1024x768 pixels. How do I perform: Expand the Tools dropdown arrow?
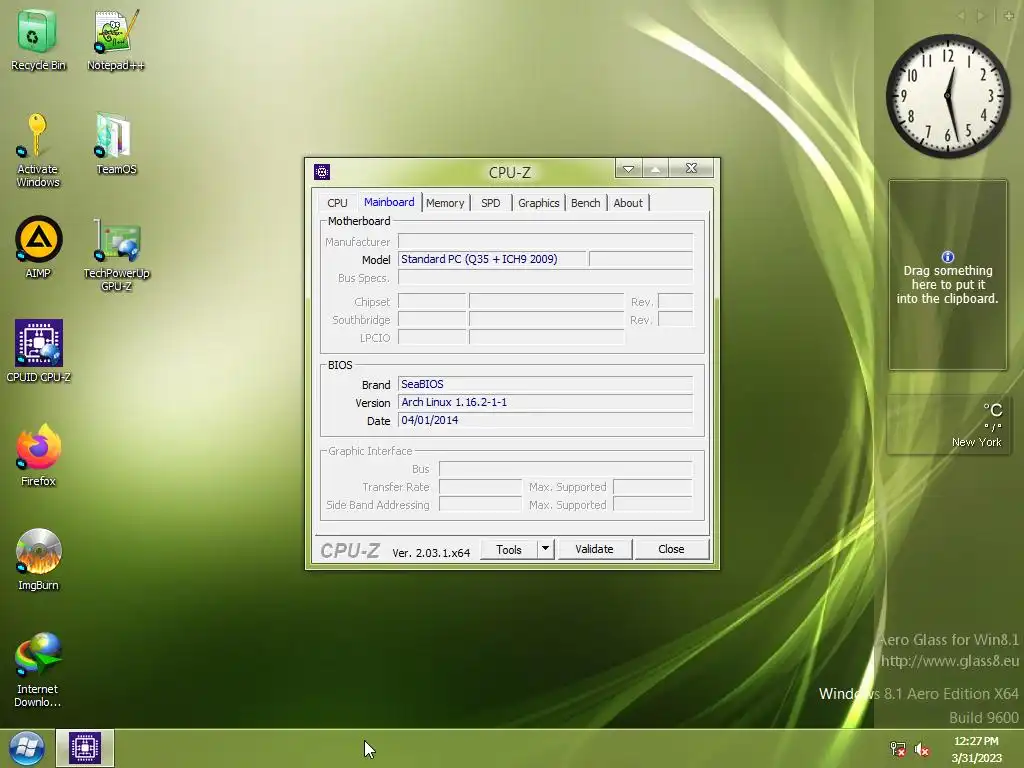(545, 549)
